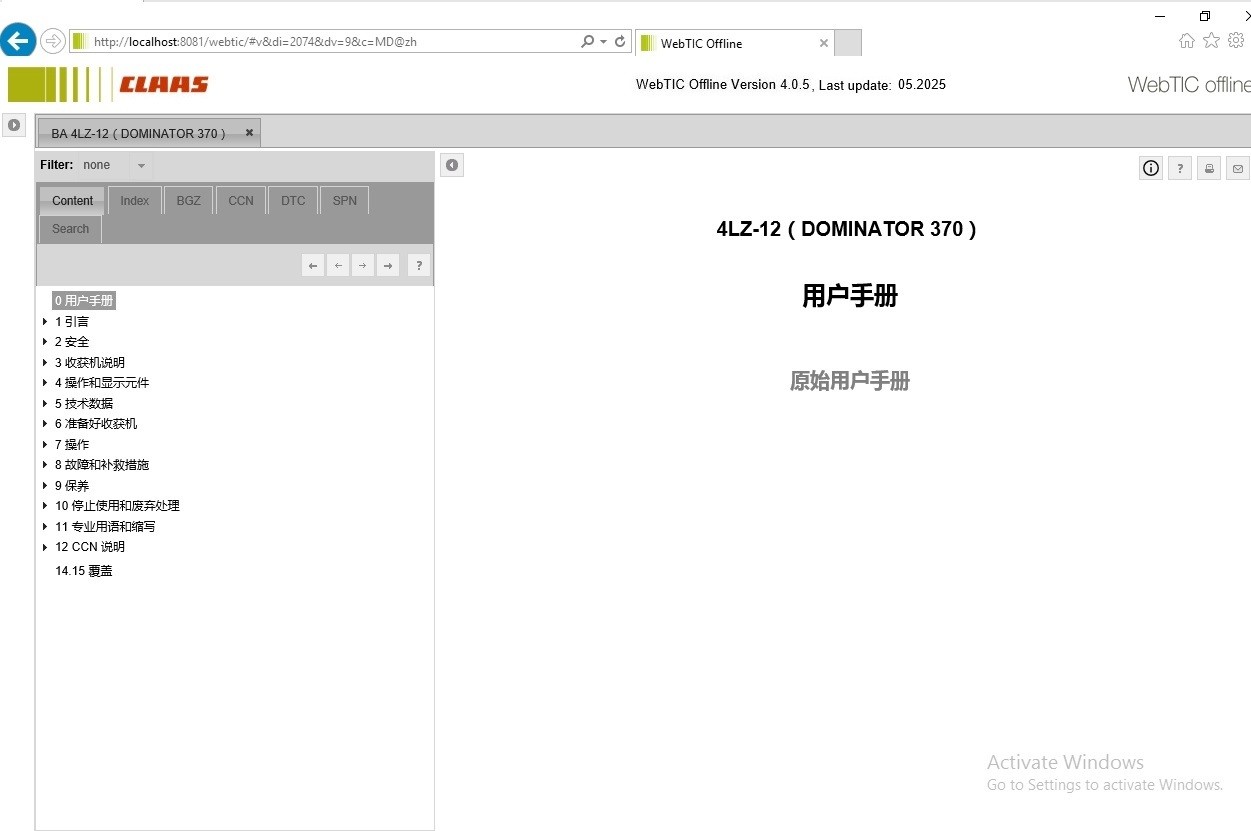
Task: Open the document info icon
Action: click(x=1151, y=168)
